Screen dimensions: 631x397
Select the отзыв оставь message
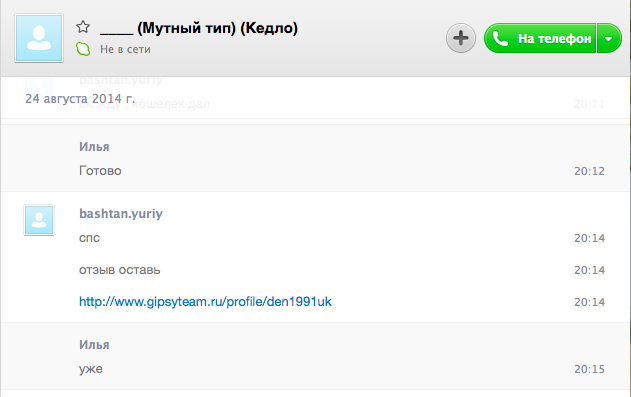pyautogui.click(x=120, y=270)
